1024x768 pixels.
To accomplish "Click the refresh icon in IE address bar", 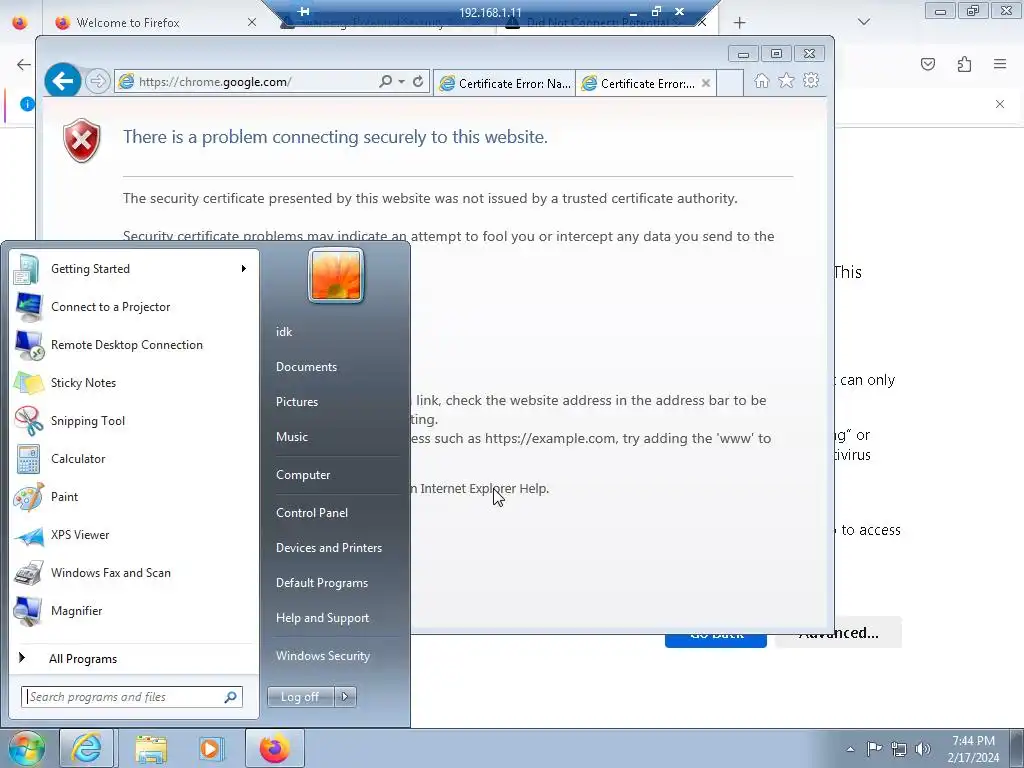I will click(x=418, y=82).
